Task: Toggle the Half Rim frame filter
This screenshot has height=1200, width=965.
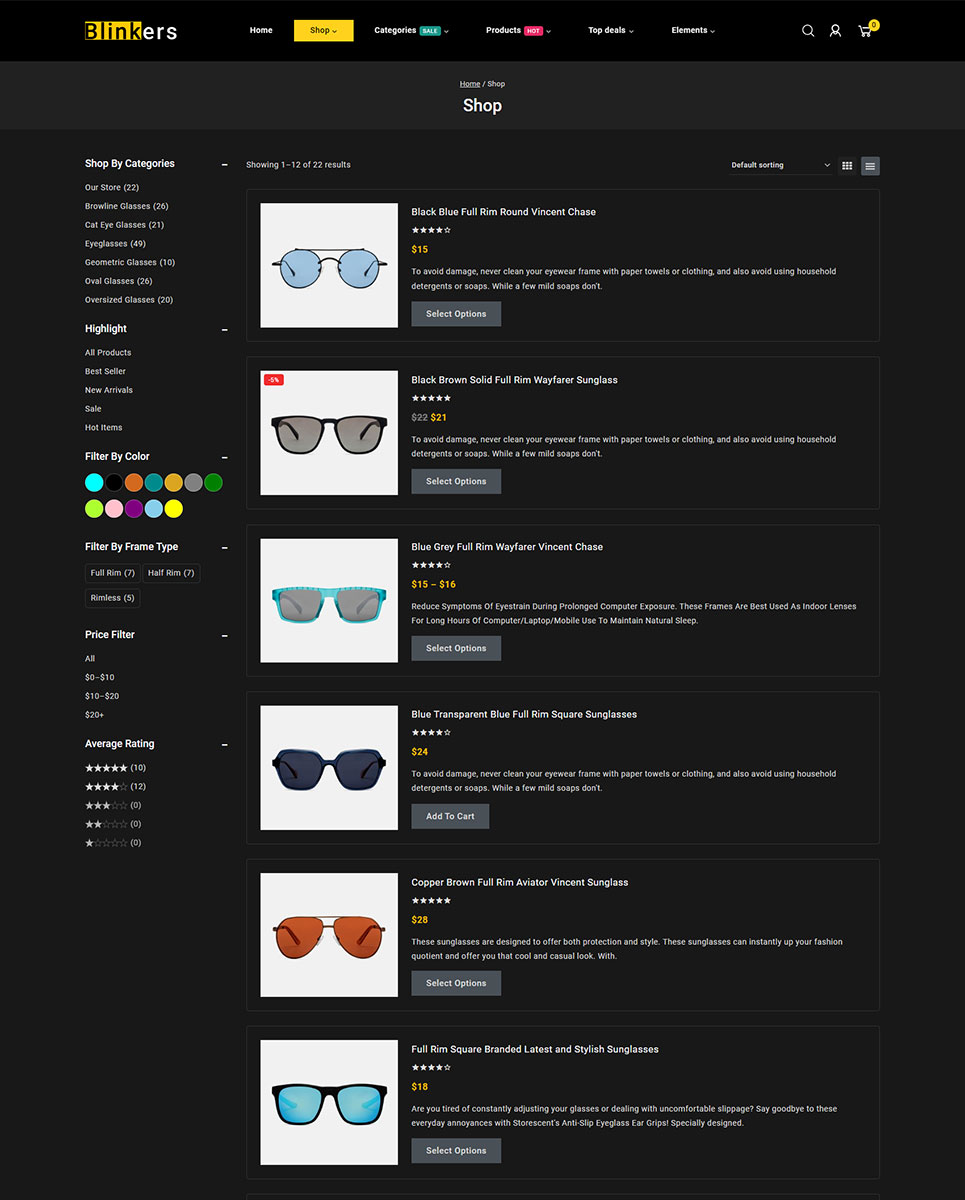Action: [171, 573]
